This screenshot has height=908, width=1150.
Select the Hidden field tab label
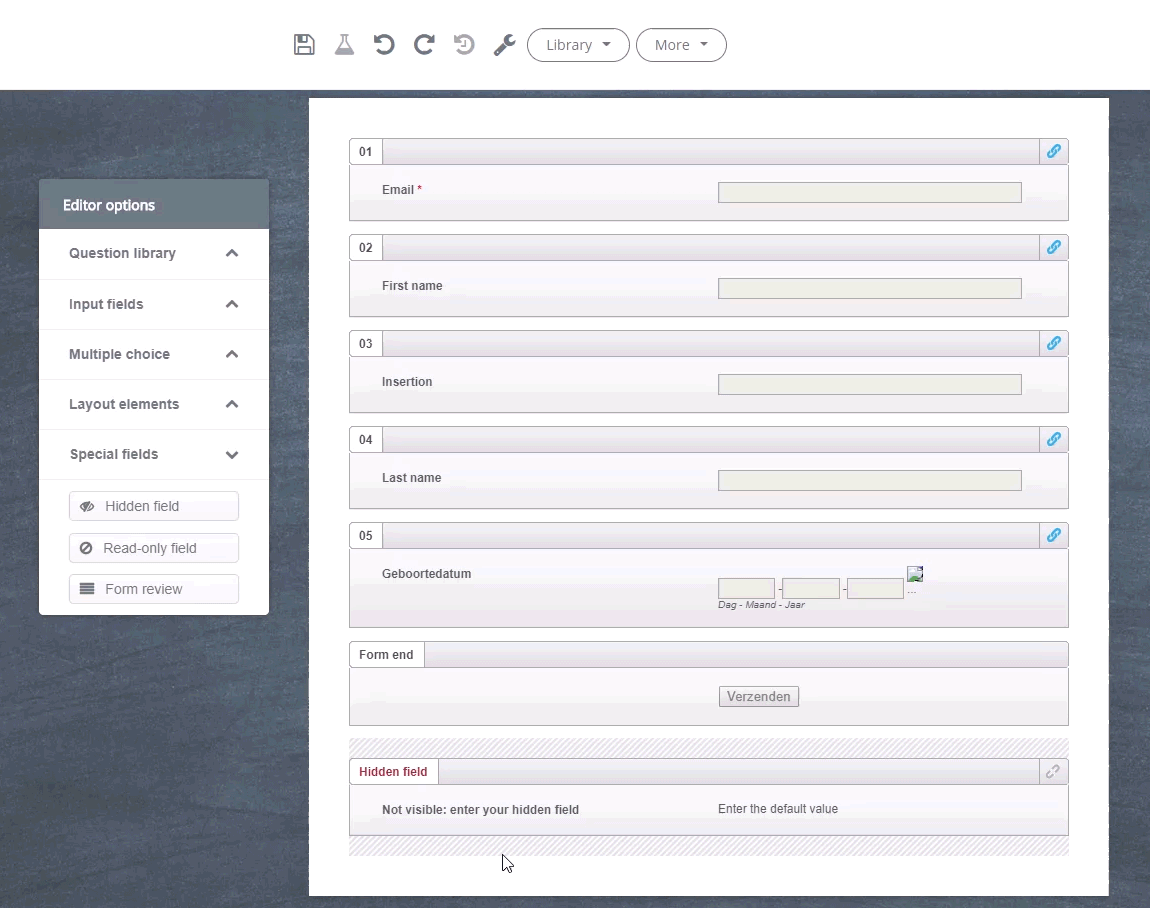[393, 772]
